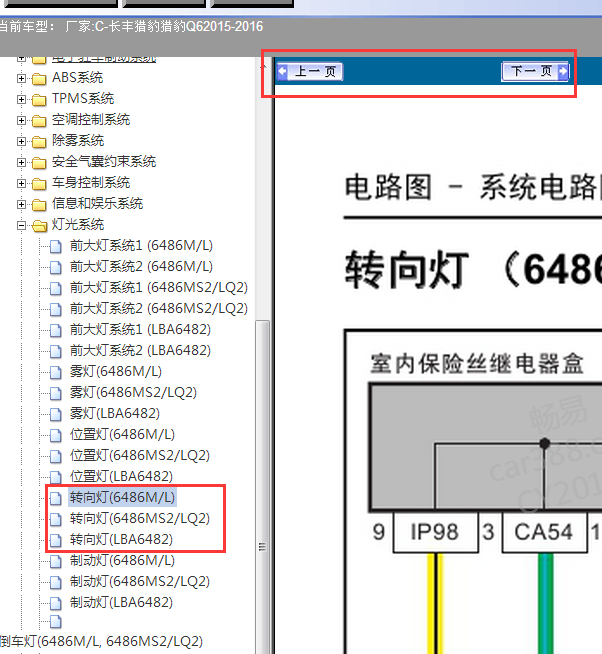Select 车身控制系统 tree entry
The width and height of the screenshot is (602, 654).
pos(91,183)
